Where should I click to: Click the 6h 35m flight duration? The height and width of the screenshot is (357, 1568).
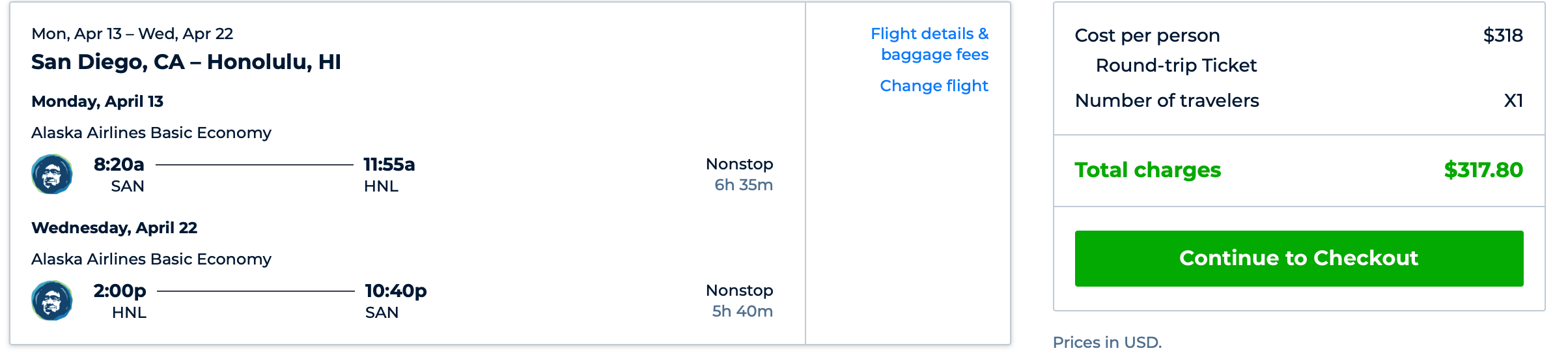pyautogui.click(x=744, y=185)
